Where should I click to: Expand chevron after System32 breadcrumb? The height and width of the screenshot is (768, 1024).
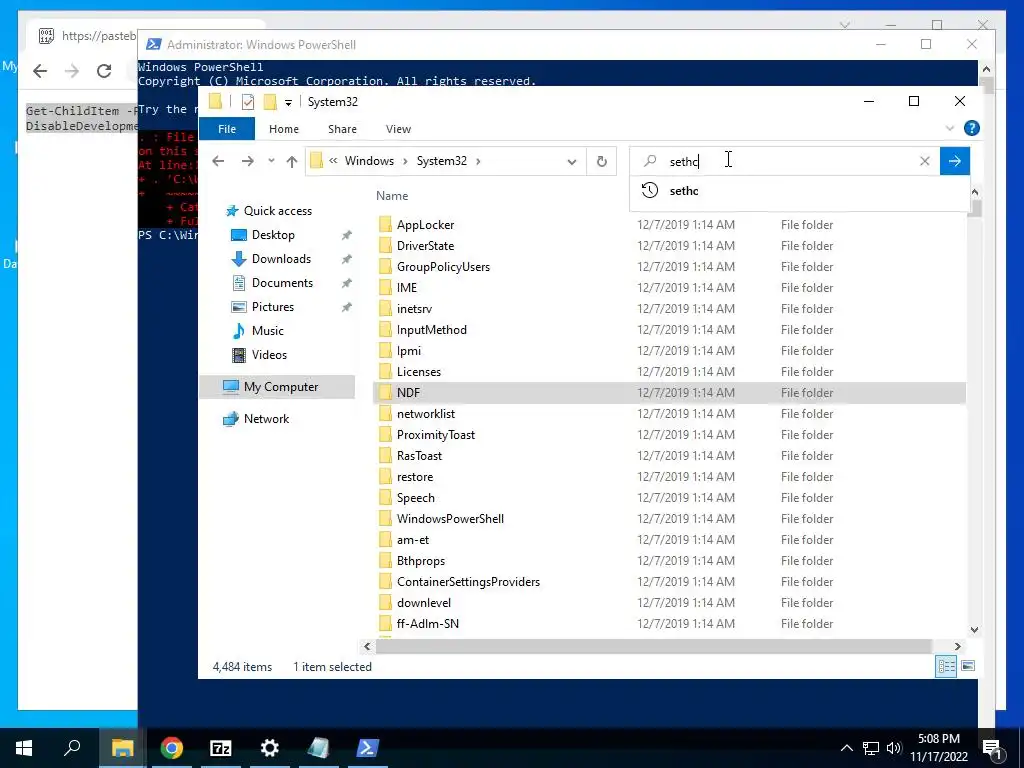point(478,161)
